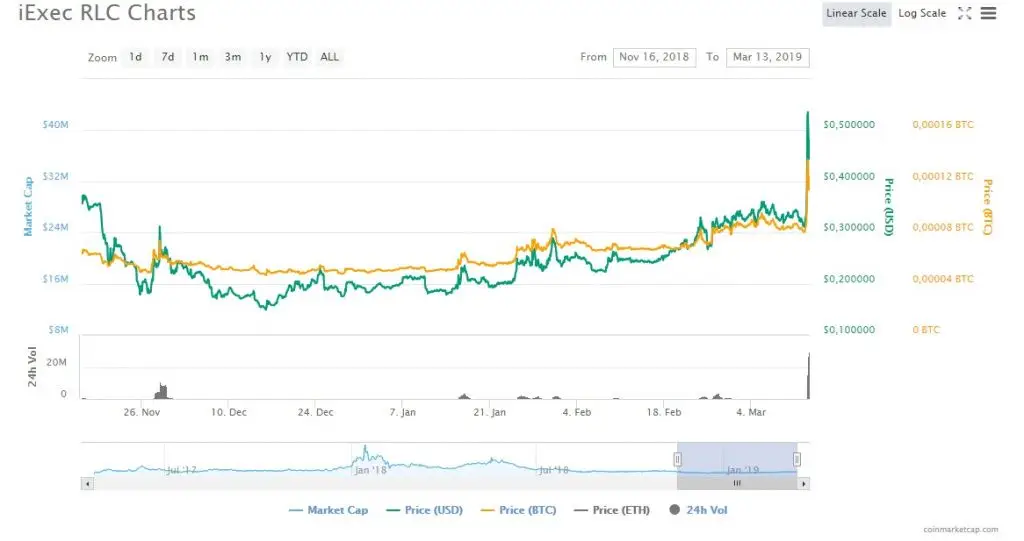The height and width of the screenshot is (541, 1024).
Task: Select the 3m zoom range
Action: click(232, 57)
